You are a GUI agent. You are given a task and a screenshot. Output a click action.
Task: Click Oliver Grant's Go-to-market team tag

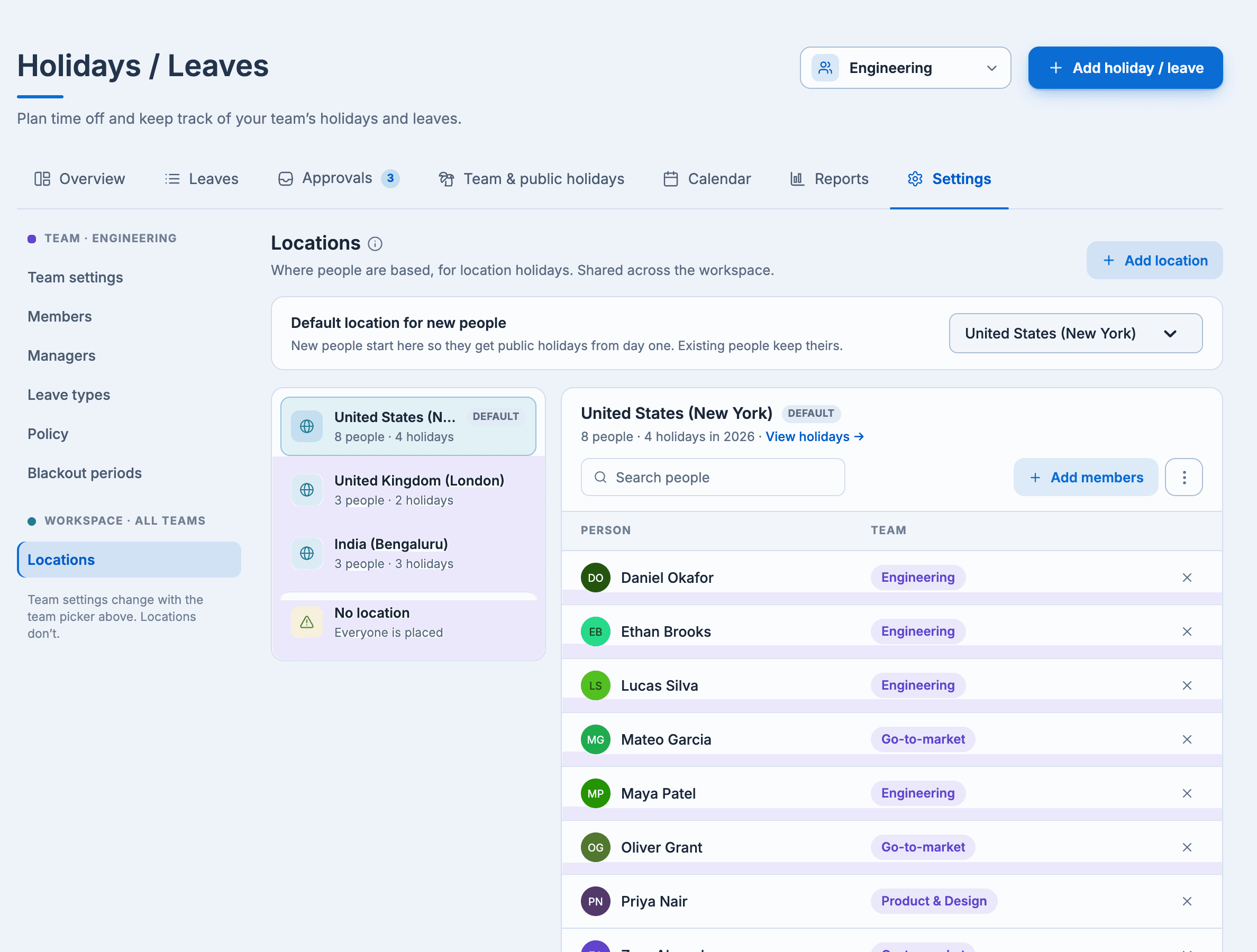click(x=923, y=847)
